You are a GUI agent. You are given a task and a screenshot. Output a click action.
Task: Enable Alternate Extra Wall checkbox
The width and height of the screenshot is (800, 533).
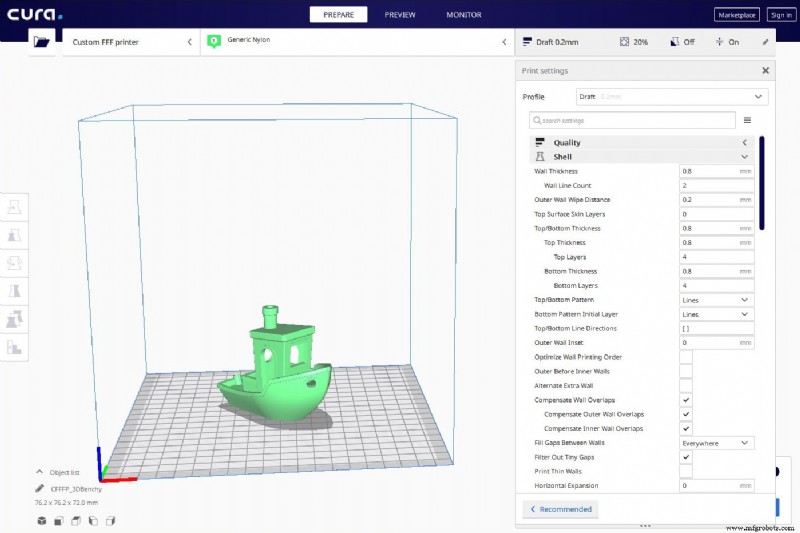[x=686, y=386]
